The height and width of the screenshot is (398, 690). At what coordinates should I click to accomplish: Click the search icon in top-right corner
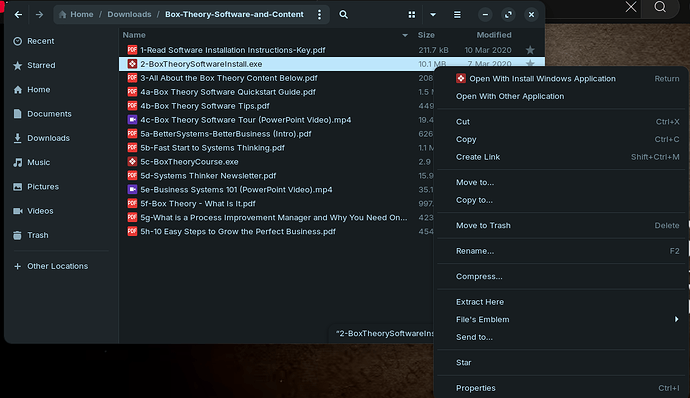pos(660,7)
